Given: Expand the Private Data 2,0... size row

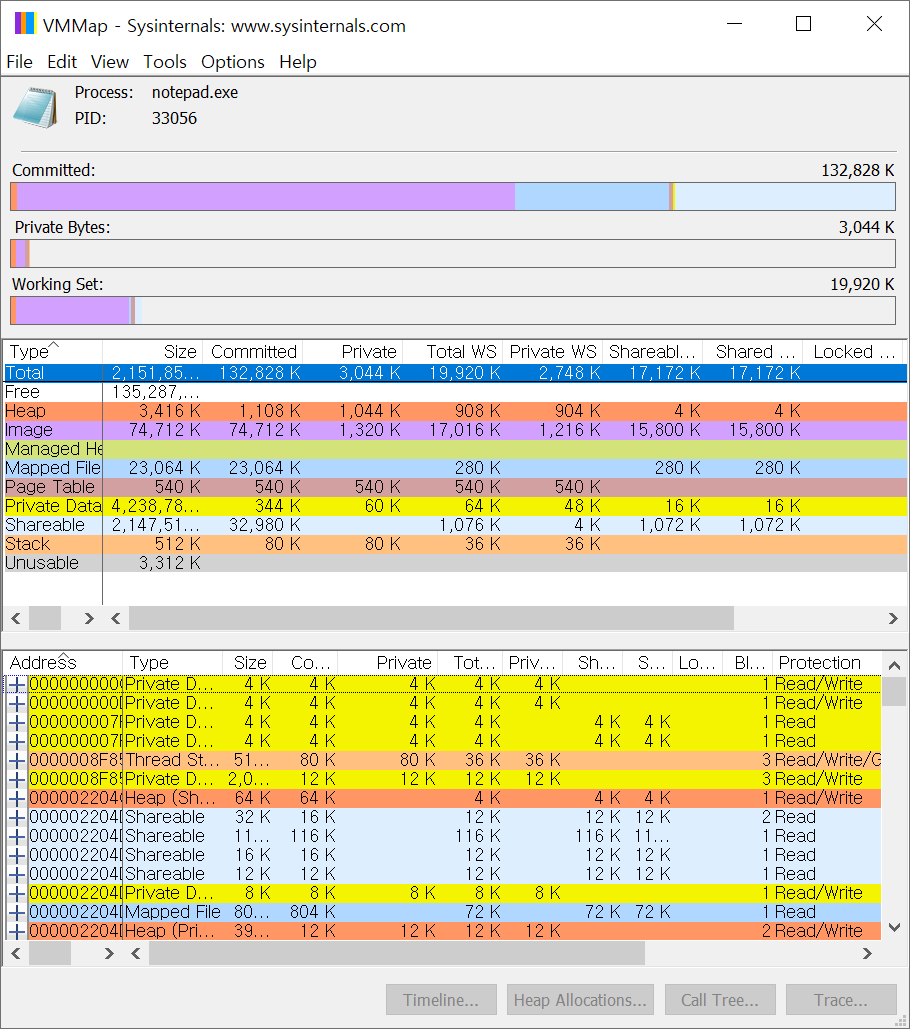Looking at the screenshot, I should tap(17, 779).
